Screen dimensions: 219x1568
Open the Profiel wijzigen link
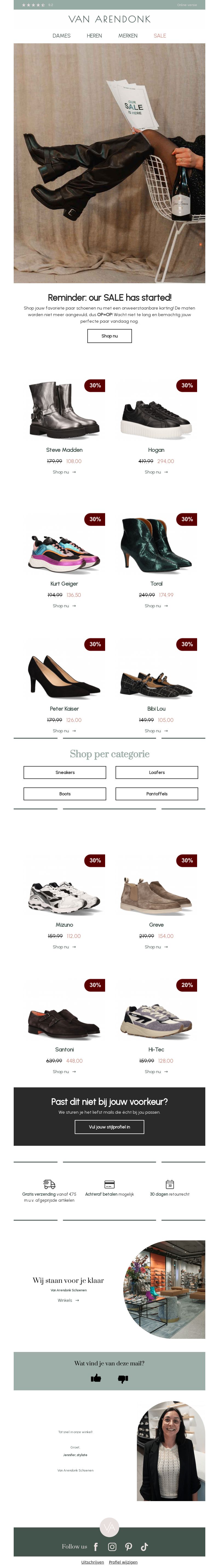pos(123,1562)
